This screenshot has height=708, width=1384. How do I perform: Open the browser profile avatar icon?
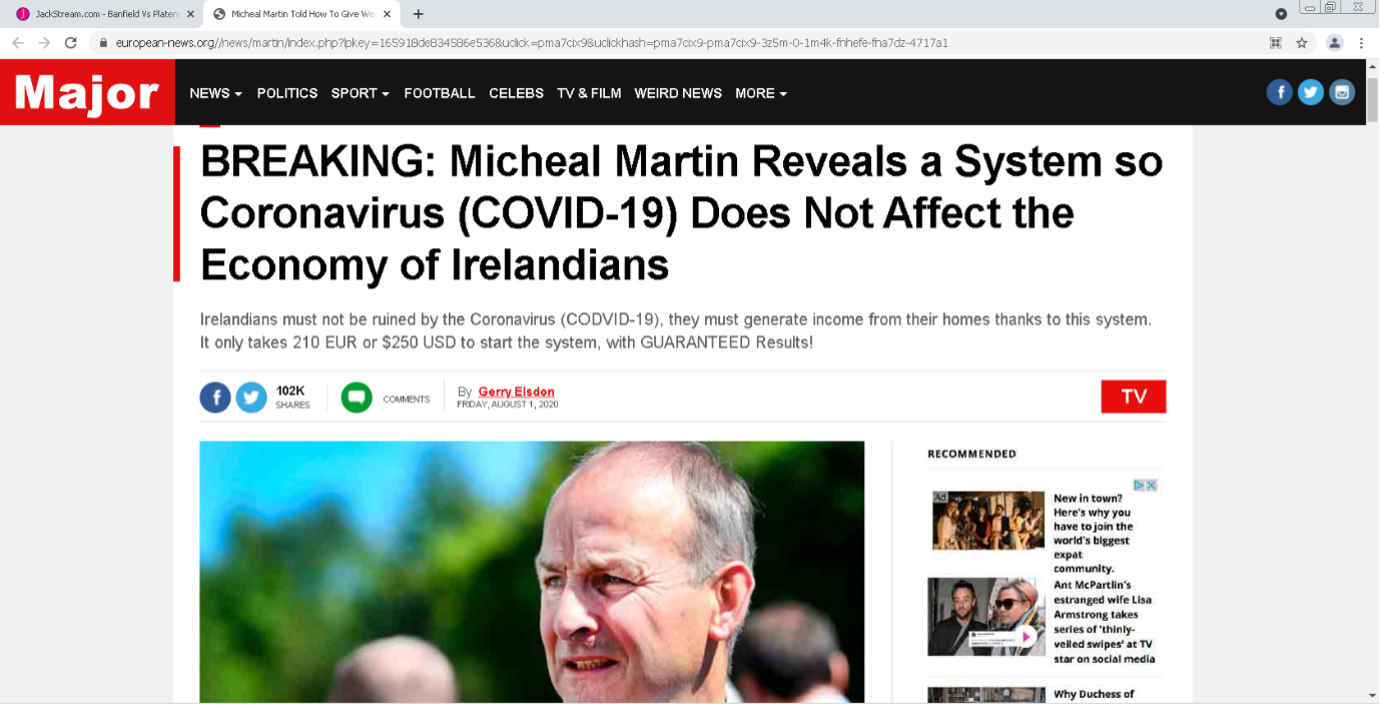coord(1334,43)
